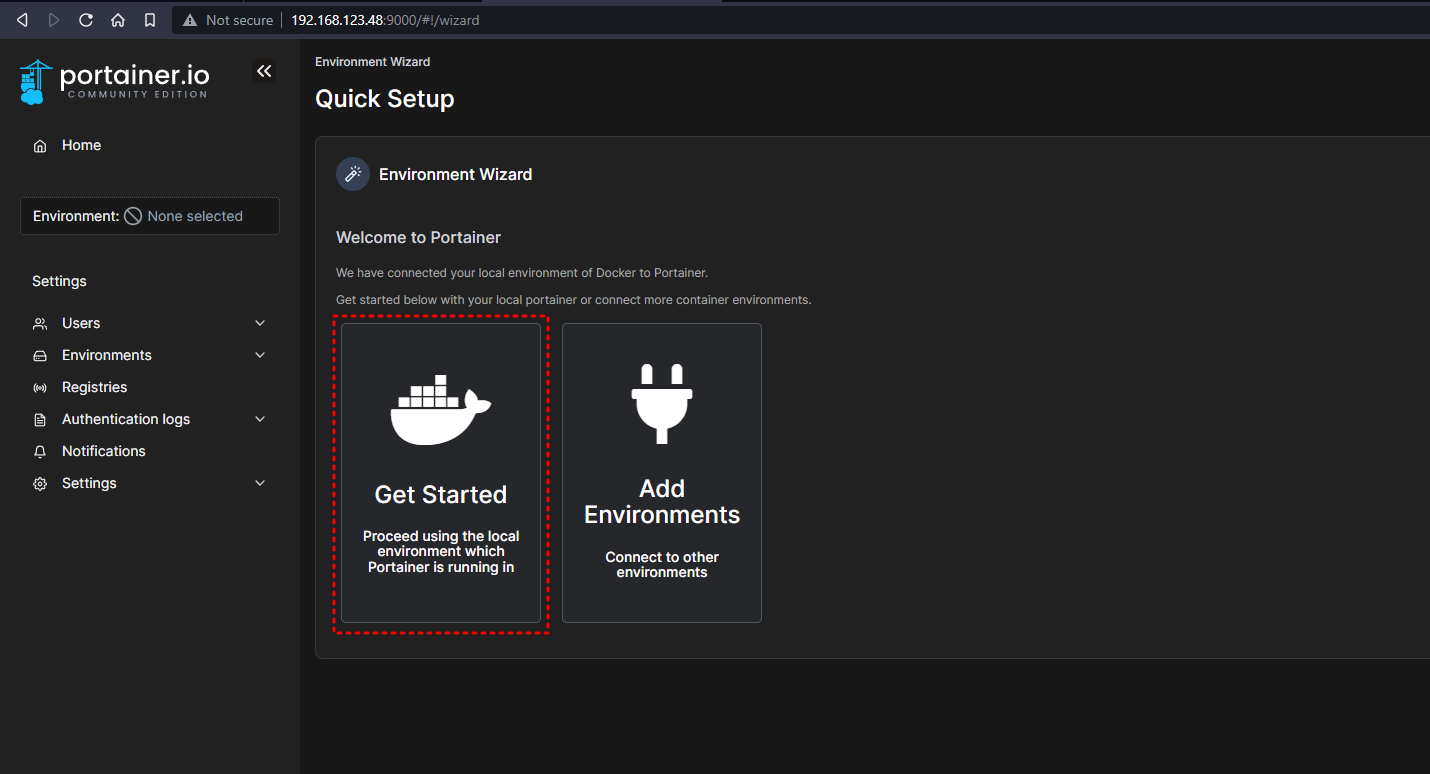Image resolution: width=1430 pixels, height=774 pixels.
Task: Click the Notifications bell icon
Action: pos(40,452)
